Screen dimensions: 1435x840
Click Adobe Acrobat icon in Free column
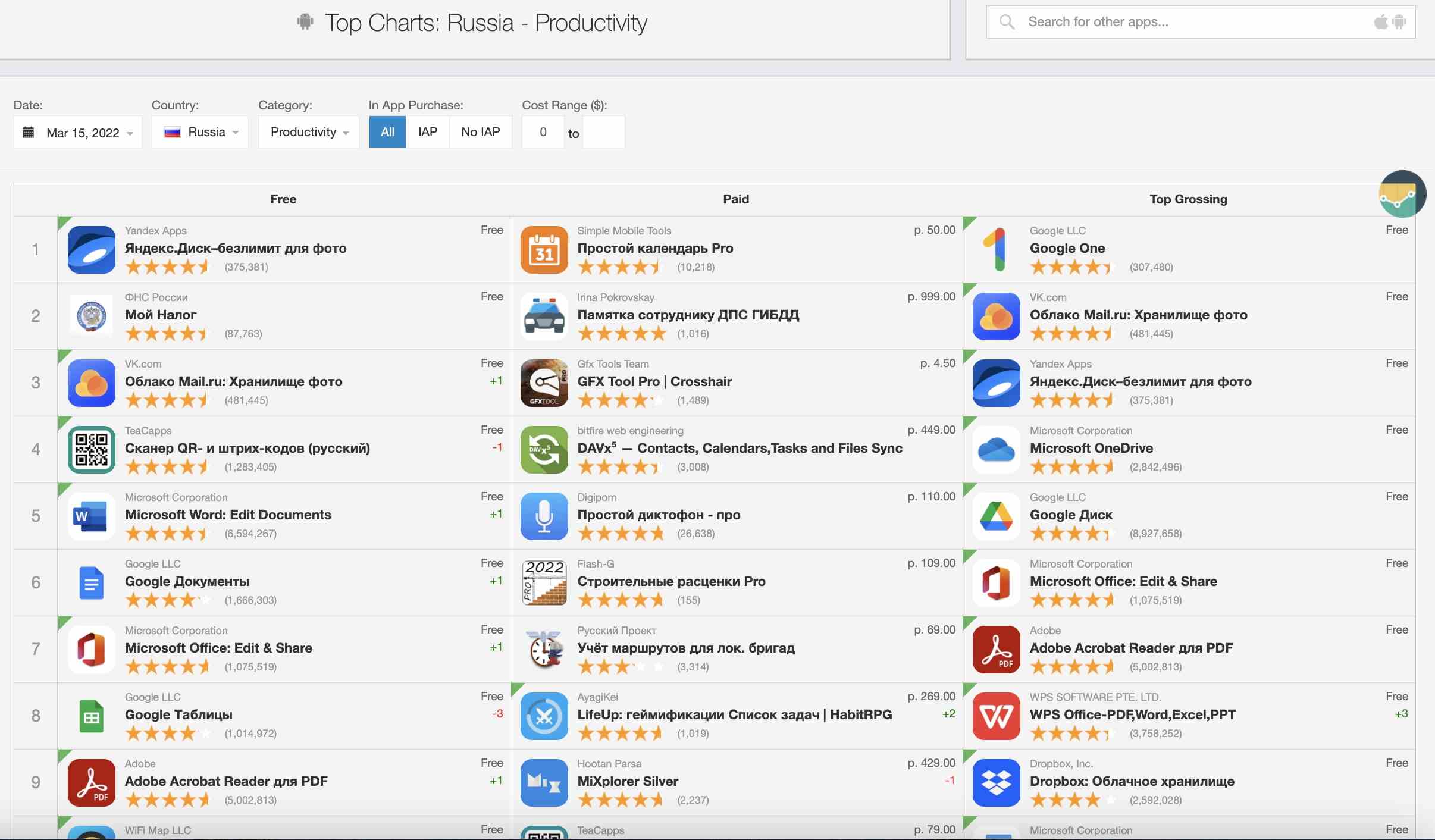pyautogui.click(x=91, y=782)
